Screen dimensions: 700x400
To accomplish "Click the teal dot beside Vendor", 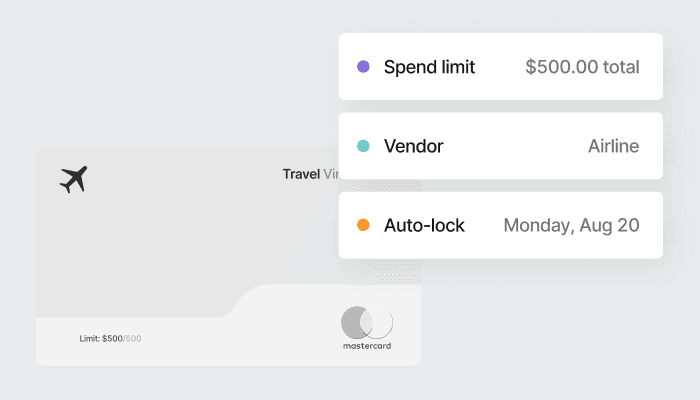I will click(363, 146).
